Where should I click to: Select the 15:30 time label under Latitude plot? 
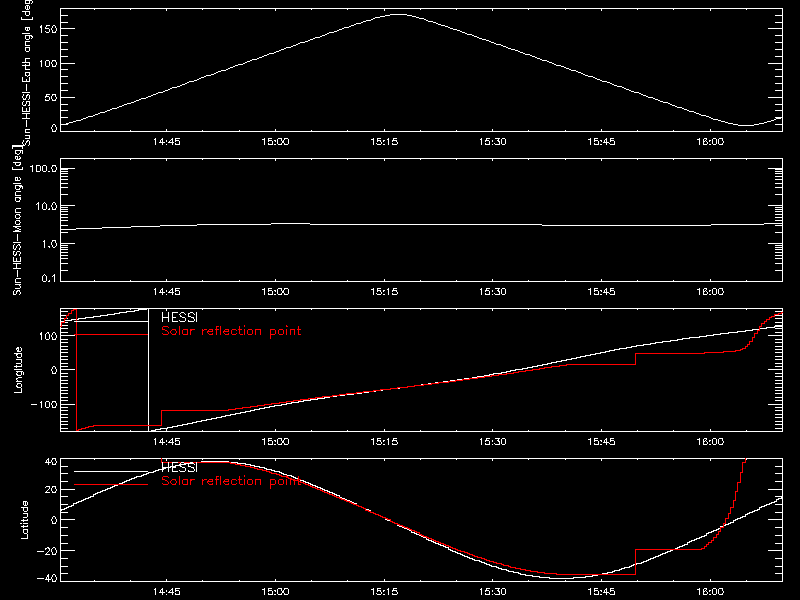click(492, 592)
